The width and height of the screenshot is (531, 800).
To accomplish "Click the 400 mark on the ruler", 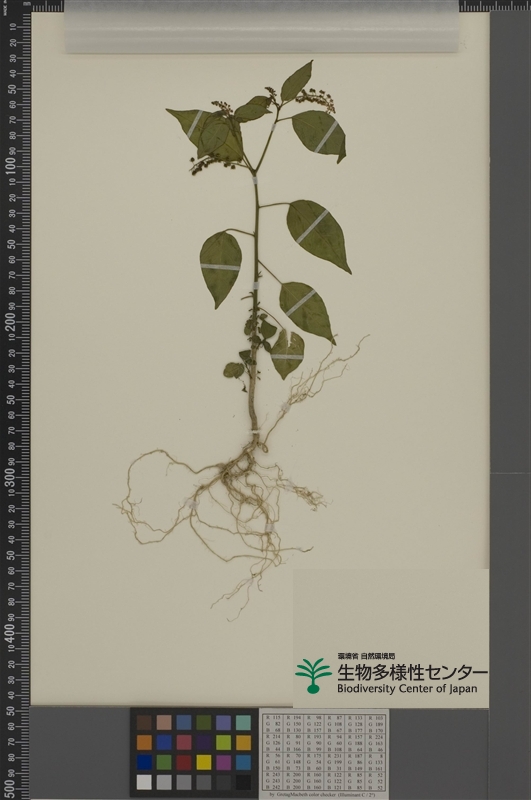I will 10,633.
